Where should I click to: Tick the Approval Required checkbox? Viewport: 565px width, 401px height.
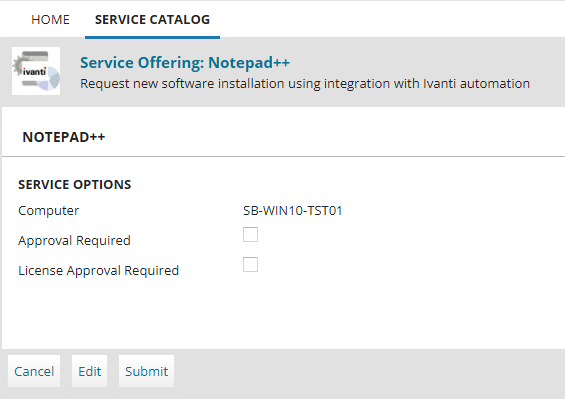click(x=250, y=235)
